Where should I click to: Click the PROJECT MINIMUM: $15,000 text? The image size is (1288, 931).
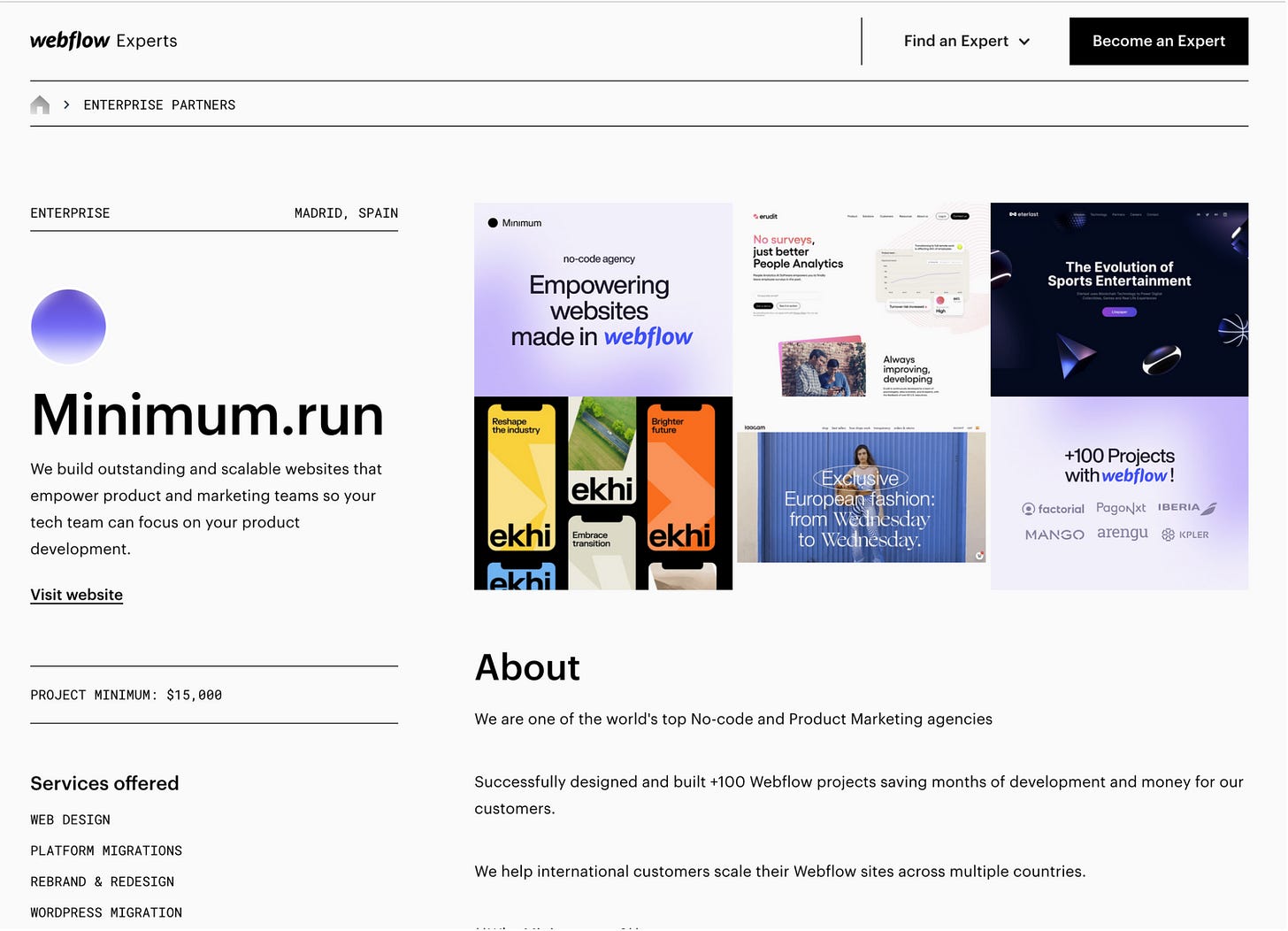tap(126, 695)
